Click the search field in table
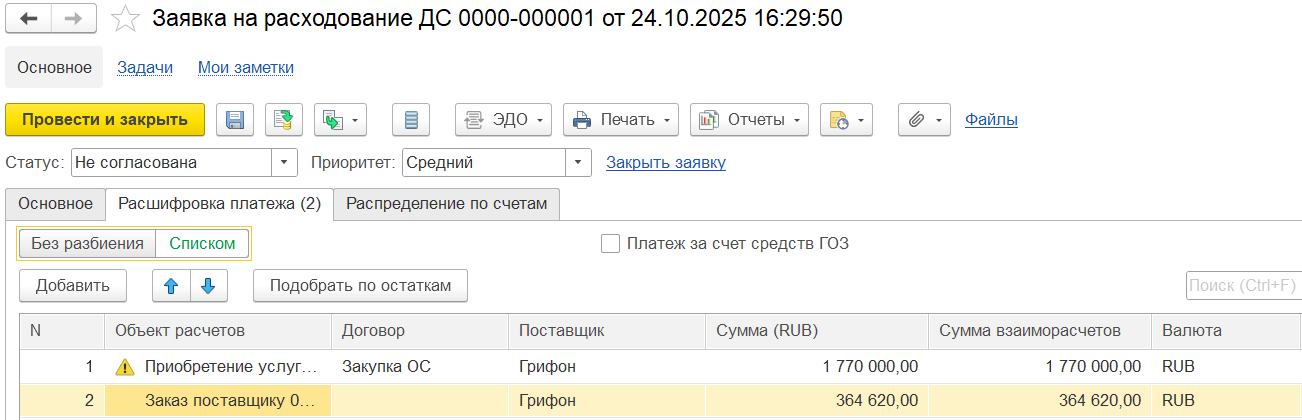 tap(1243, 286)
